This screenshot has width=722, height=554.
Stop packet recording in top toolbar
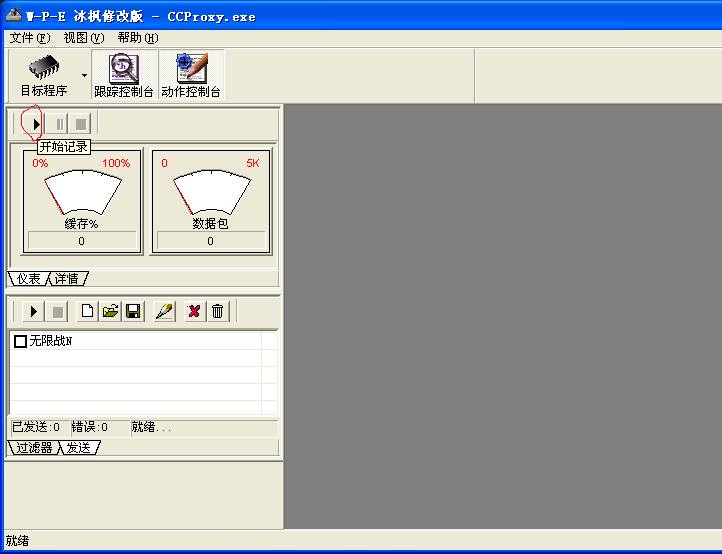coord(81,124)
